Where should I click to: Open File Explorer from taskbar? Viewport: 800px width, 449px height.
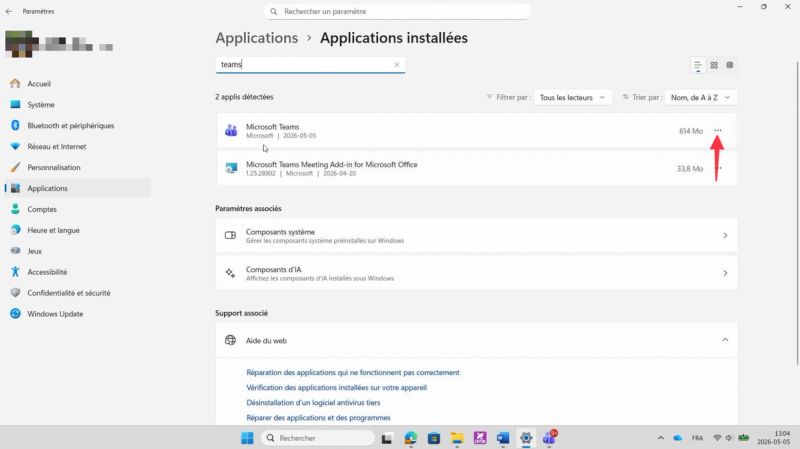pyautogui.click(x=457, y=438)
